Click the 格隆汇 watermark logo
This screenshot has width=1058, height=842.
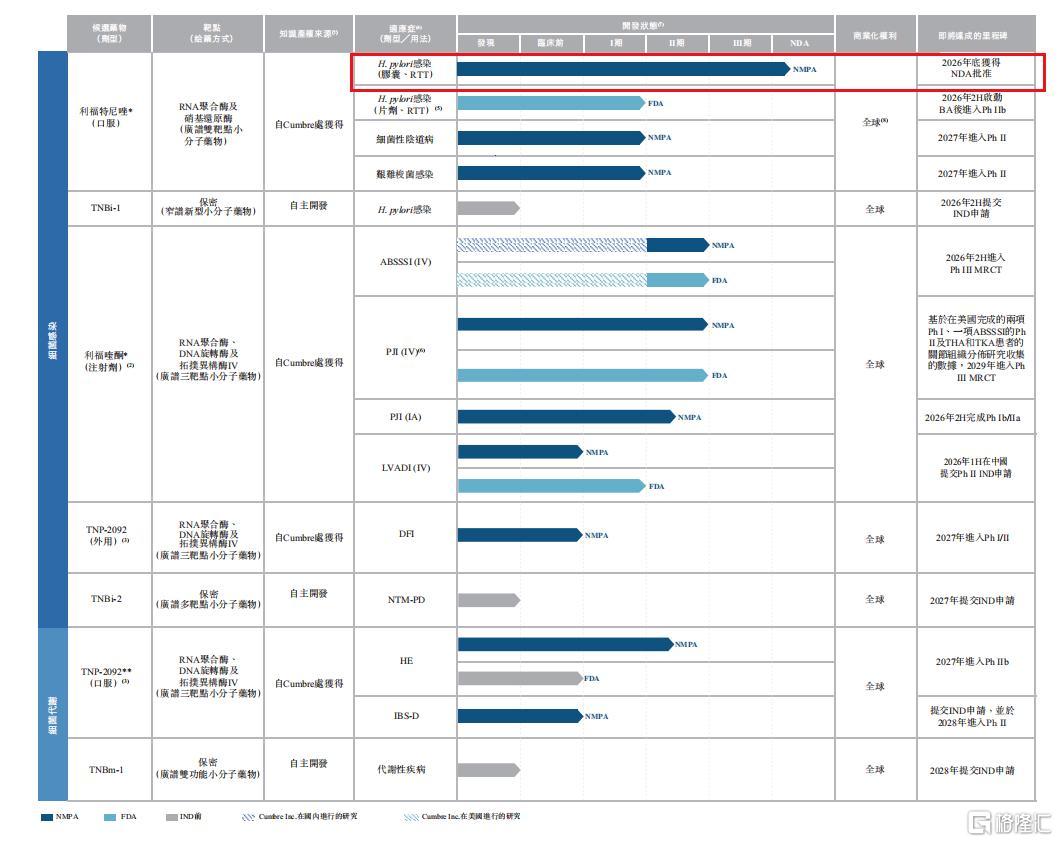[x=1009, y=822]
